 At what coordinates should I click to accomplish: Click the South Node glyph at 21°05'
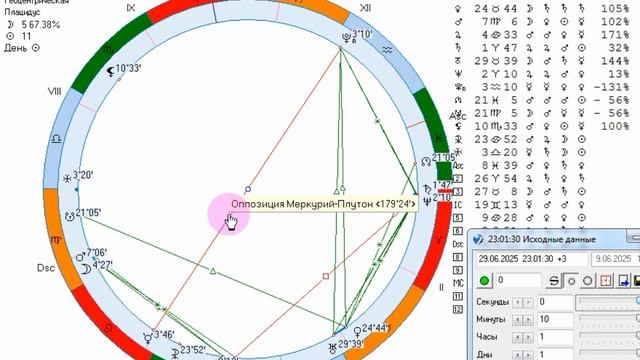[70, 217]
